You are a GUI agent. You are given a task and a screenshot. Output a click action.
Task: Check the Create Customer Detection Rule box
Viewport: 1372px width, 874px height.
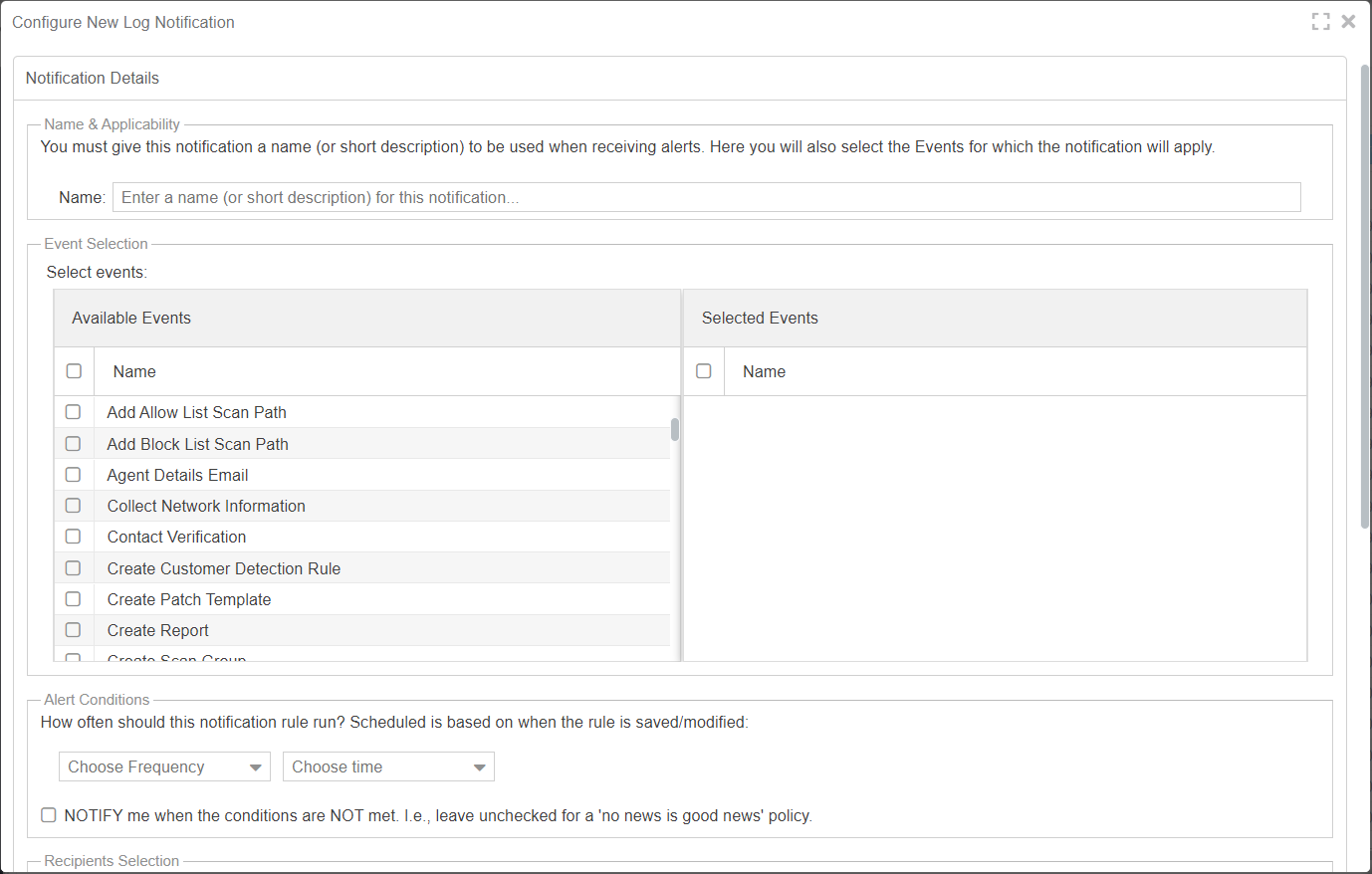click(73, 568)
